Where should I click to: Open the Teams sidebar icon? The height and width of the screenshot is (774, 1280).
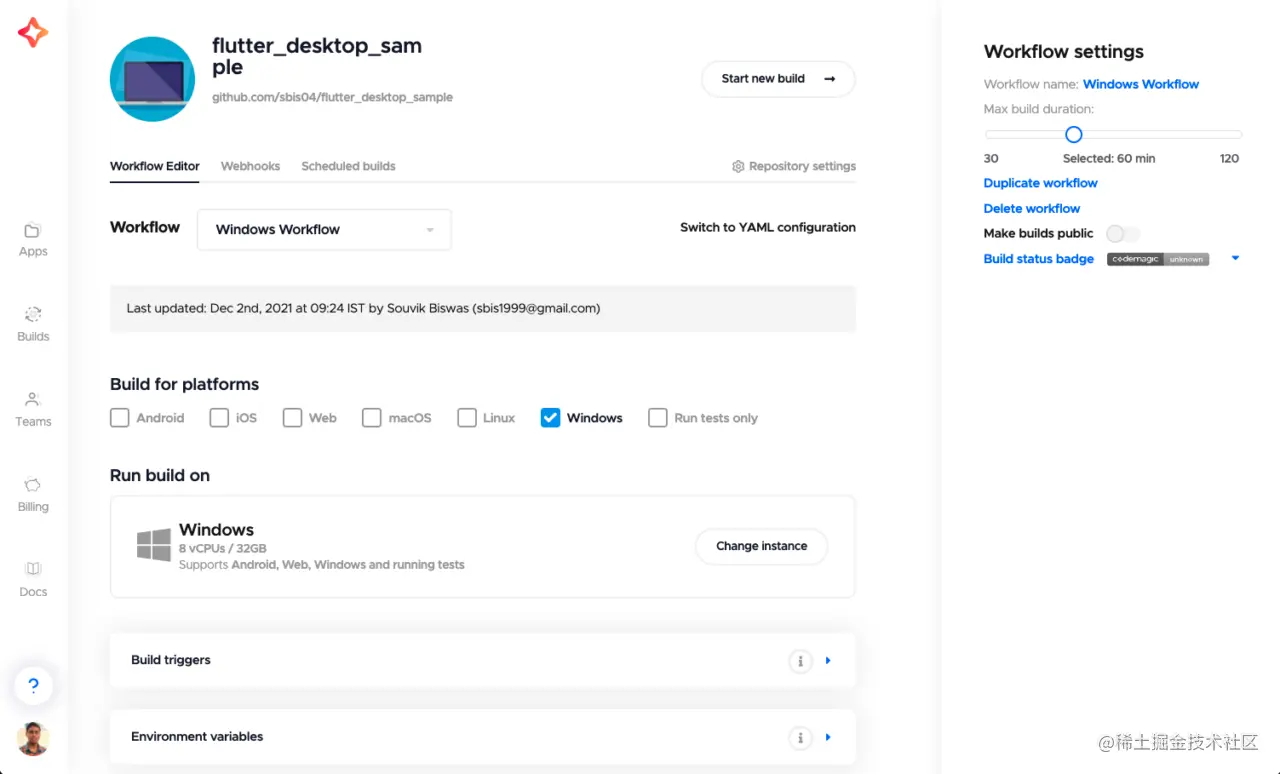(33, 399)
